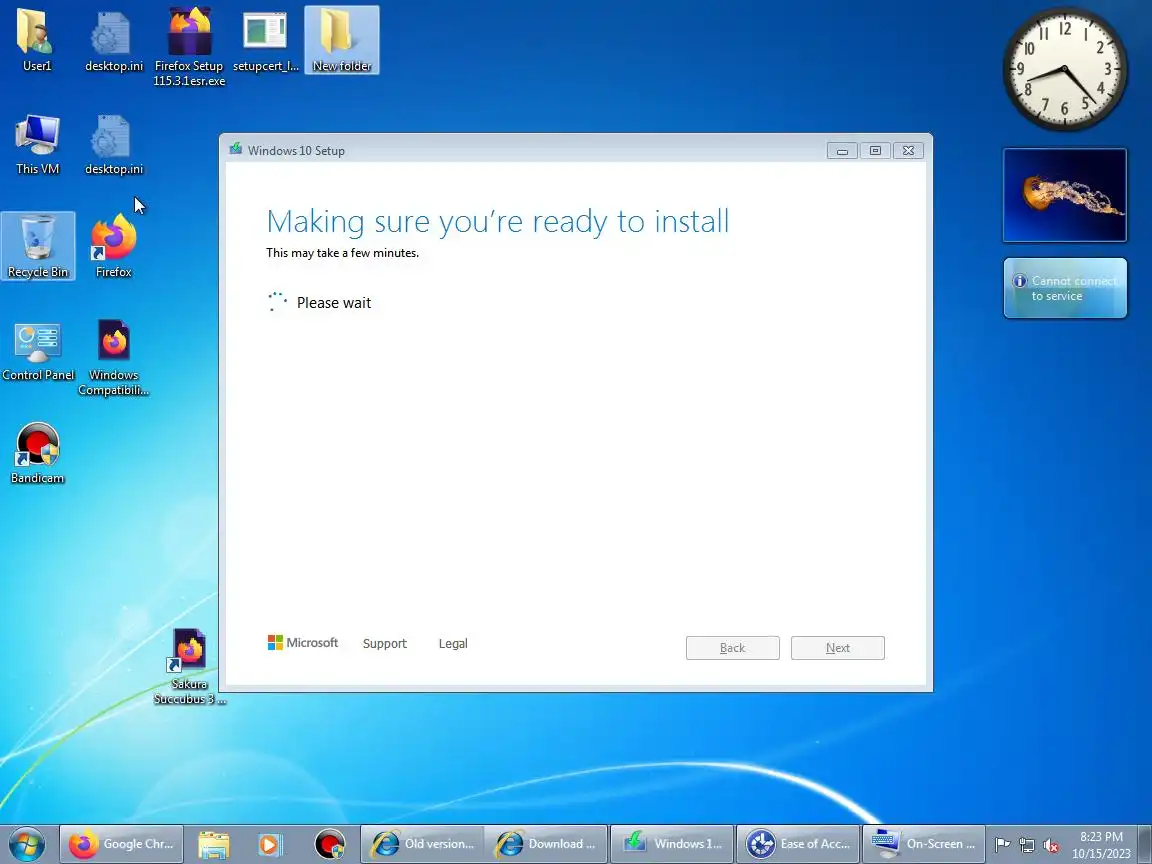
Task: Maximize the Windows 10 Setup window
Action: [875, 151]
